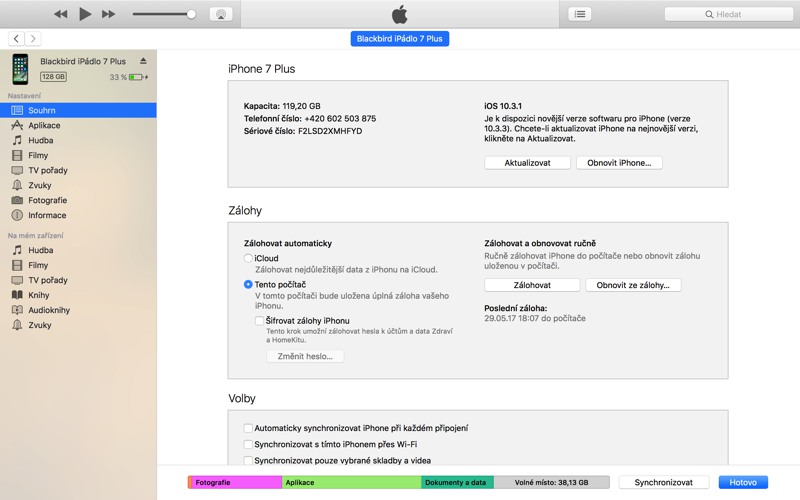Open the list view icon in toolbar

(580, 14)
